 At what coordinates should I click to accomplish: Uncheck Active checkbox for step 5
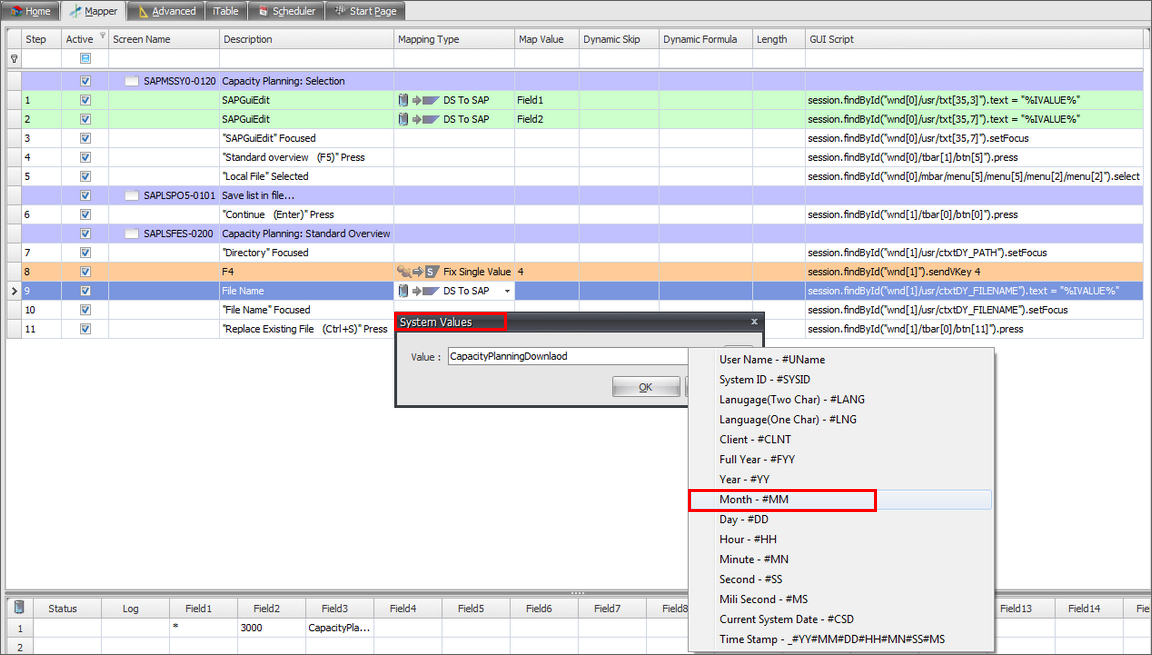pos(85,176)
